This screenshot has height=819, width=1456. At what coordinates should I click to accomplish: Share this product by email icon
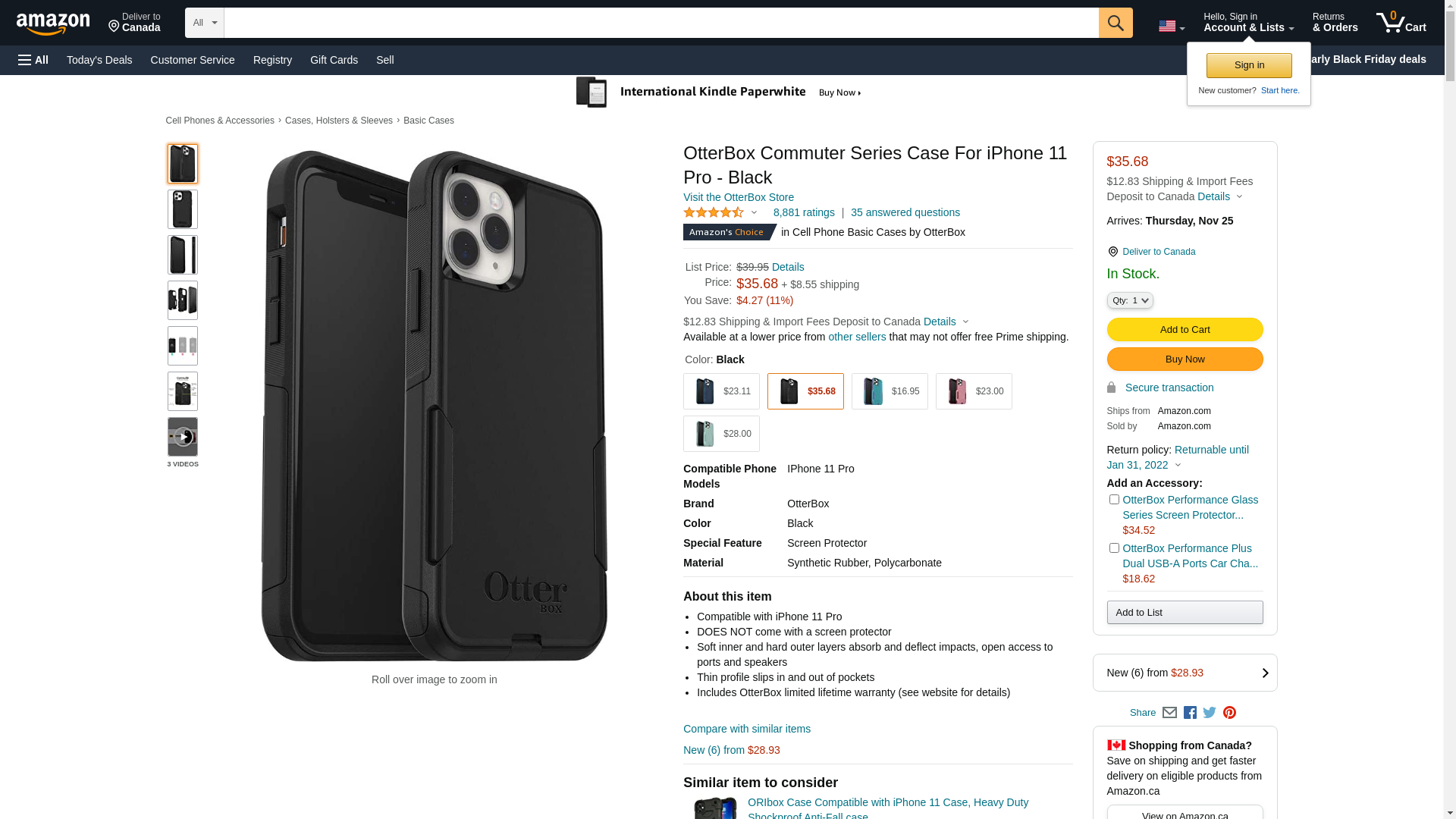[1169, 713]
